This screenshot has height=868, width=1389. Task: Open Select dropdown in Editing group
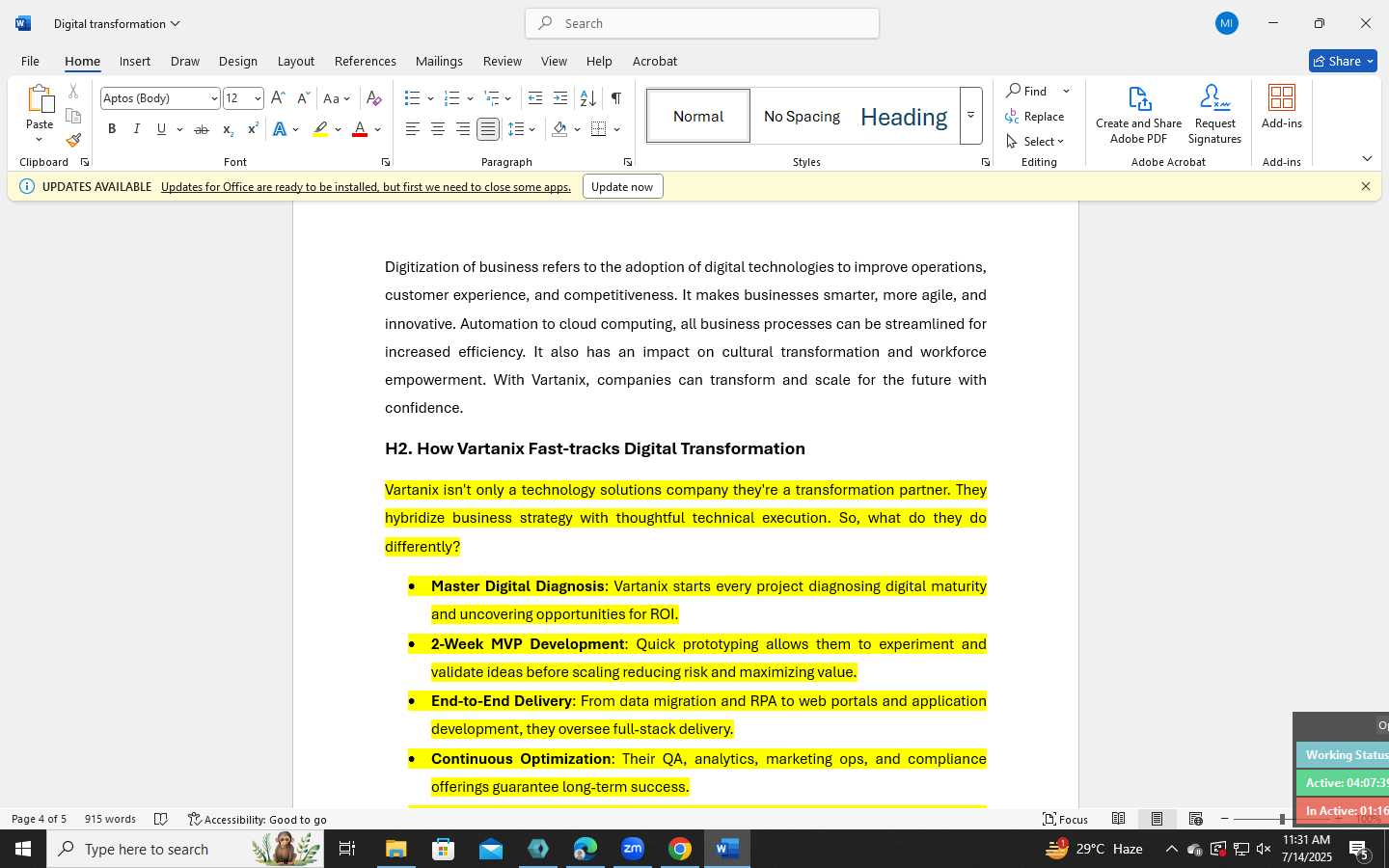click(1035, 141)
